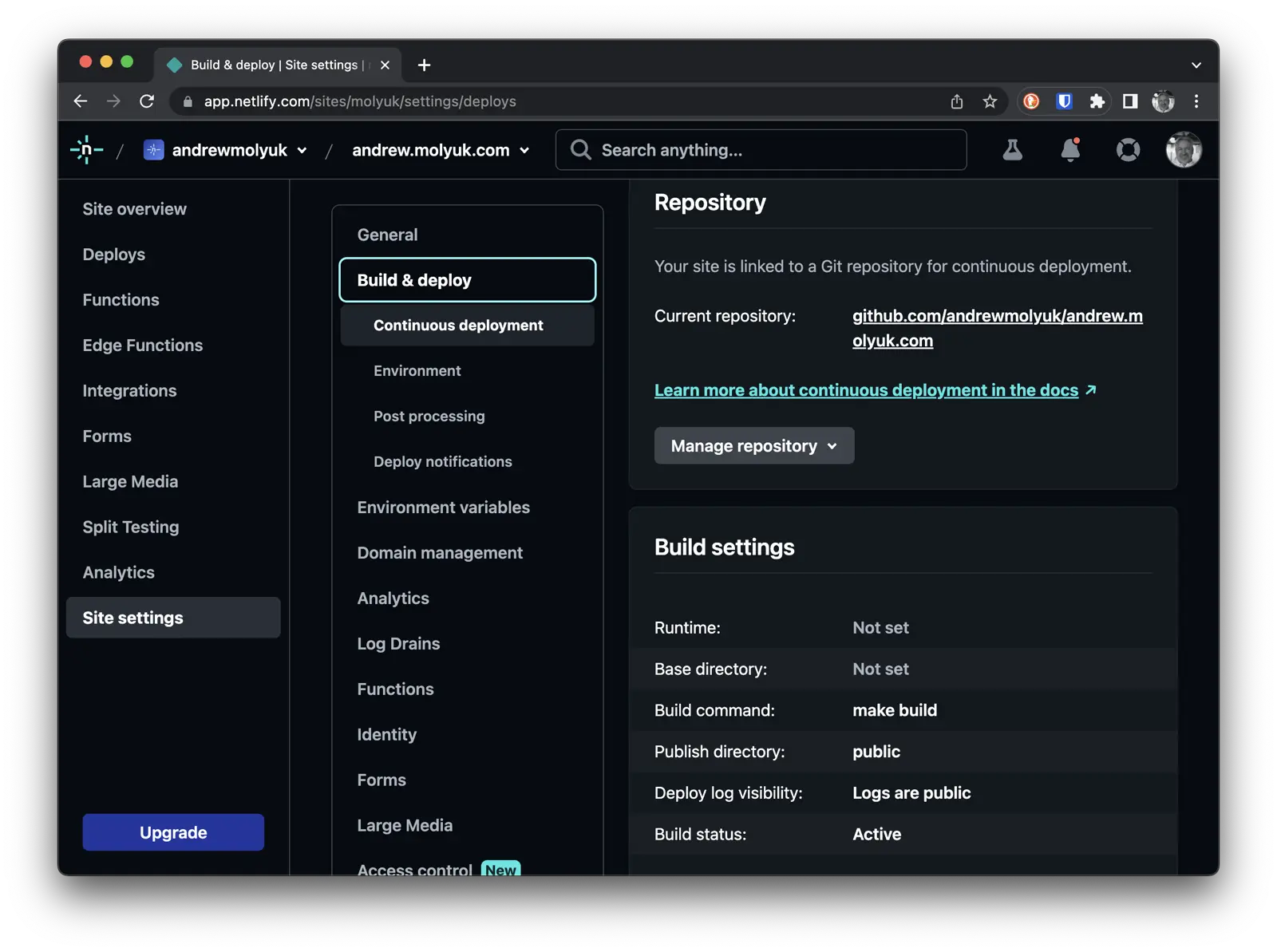1277x952 pixels.
Task: Click the help lifebuoy icon
Action: [1127, 149]
